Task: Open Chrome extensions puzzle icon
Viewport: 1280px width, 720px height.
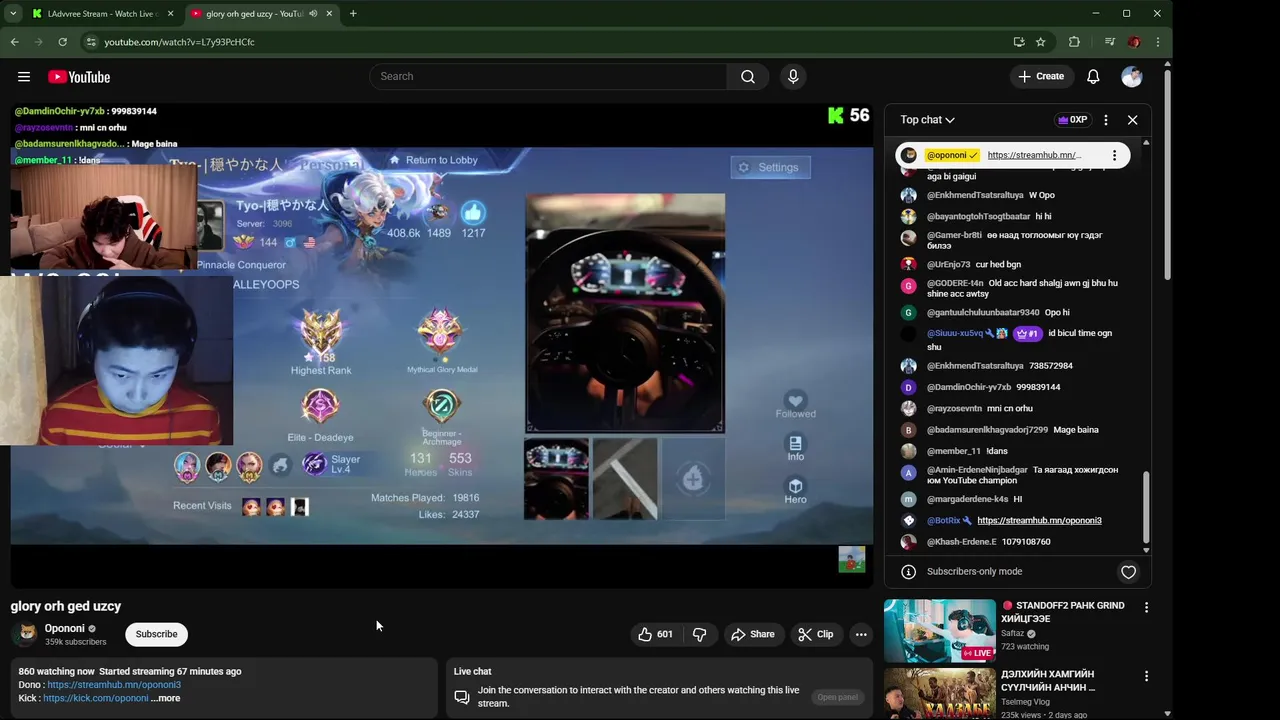Action: 1075,42
